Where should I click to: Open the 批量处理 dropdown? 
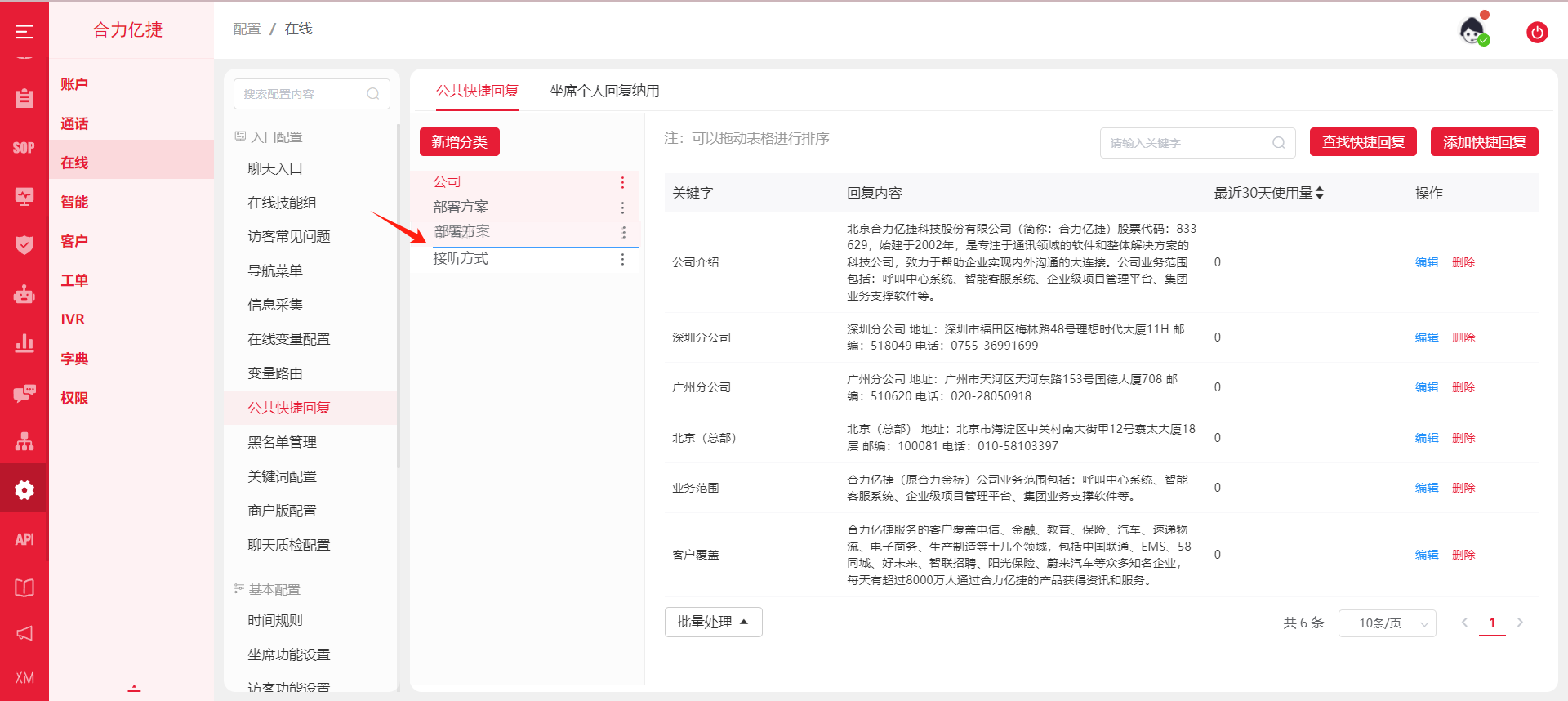pyautogui.click(x=713, y=622)
